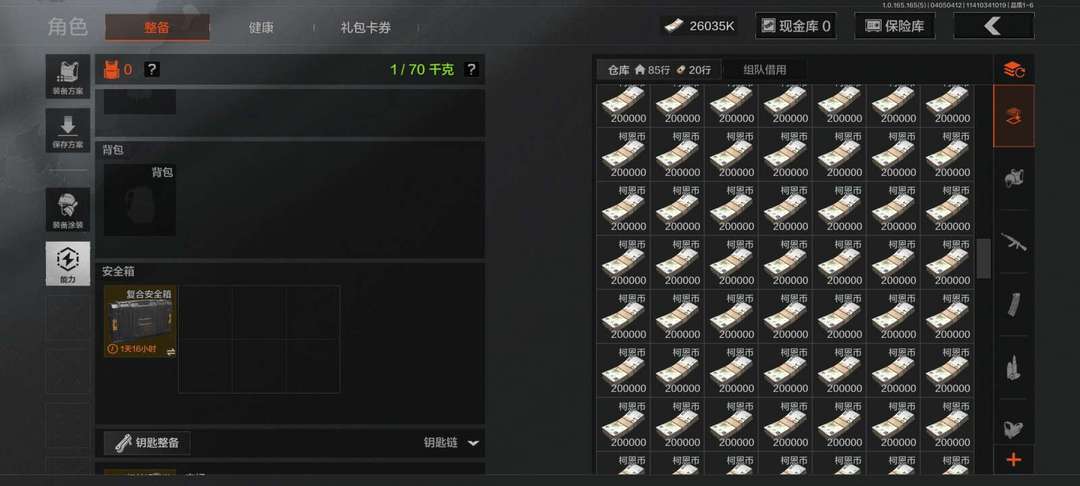Open the 礼包卡券 tab
1080x486 pixels.
[366, 28]
